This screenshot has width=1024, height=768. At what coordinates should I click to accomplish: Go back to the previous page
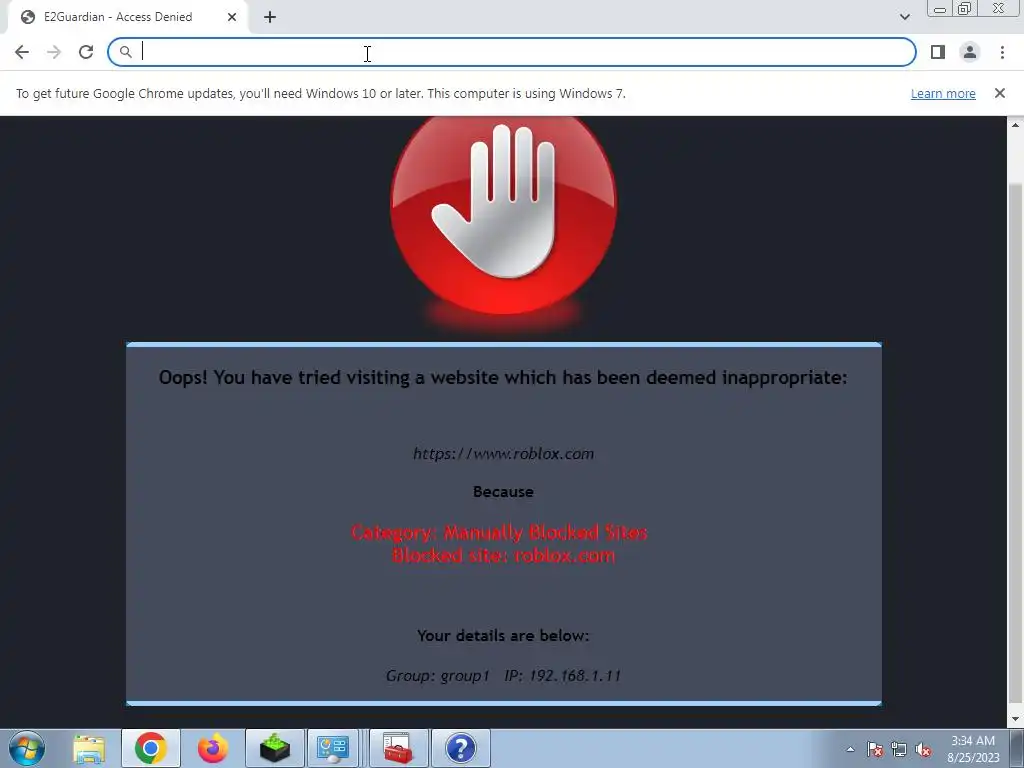(x=22, y=52)
